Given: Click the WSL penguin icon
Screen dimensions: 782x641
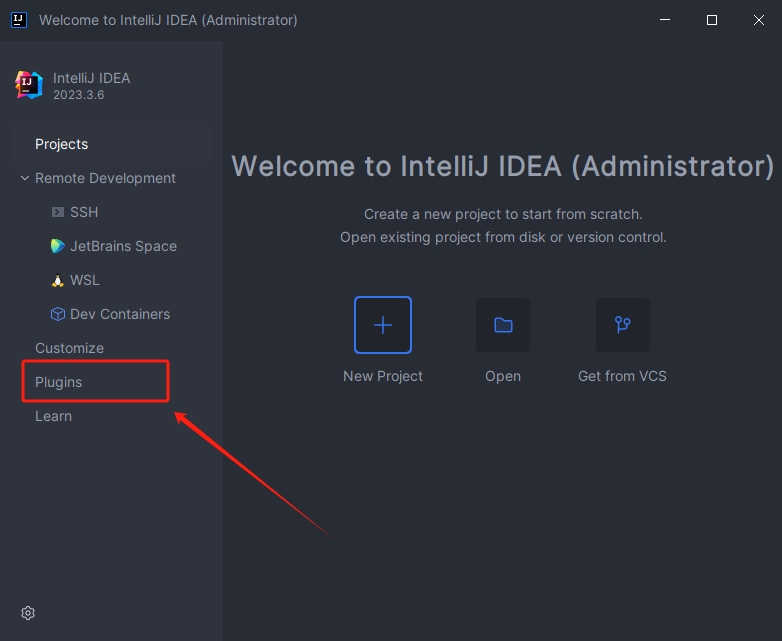Looking at the screenshot, I should pyautogui.click(x=58, y=280).
